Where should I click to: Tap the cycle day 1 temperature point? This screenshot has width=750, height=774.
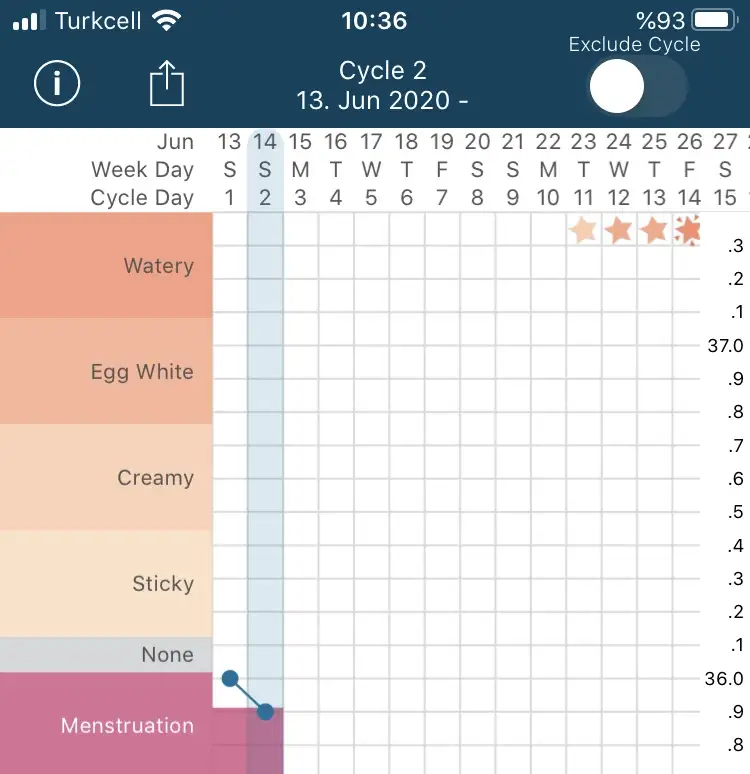click(230, 679)
